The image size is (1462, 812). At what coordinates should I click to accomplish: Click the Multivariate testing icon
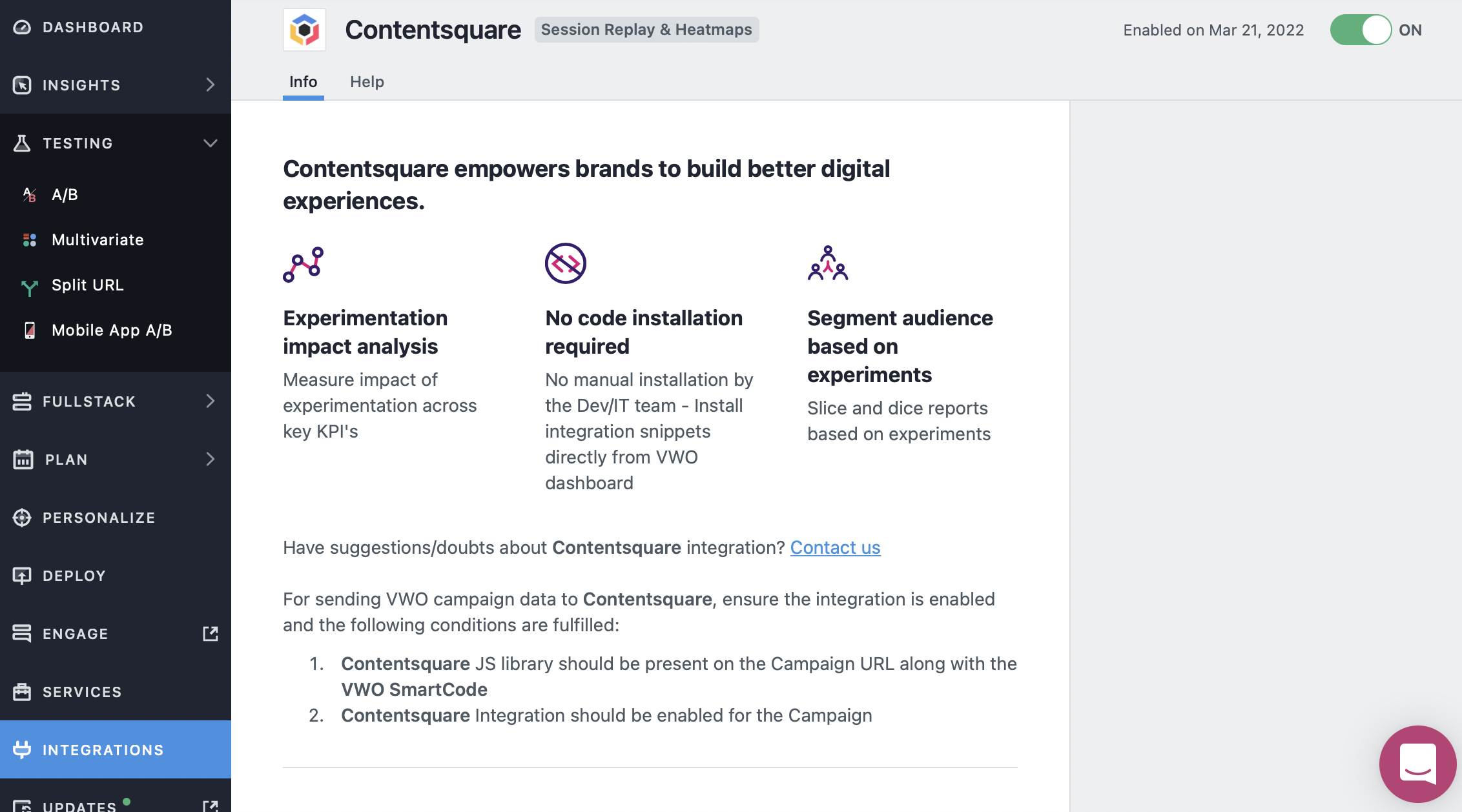point(30,239)
